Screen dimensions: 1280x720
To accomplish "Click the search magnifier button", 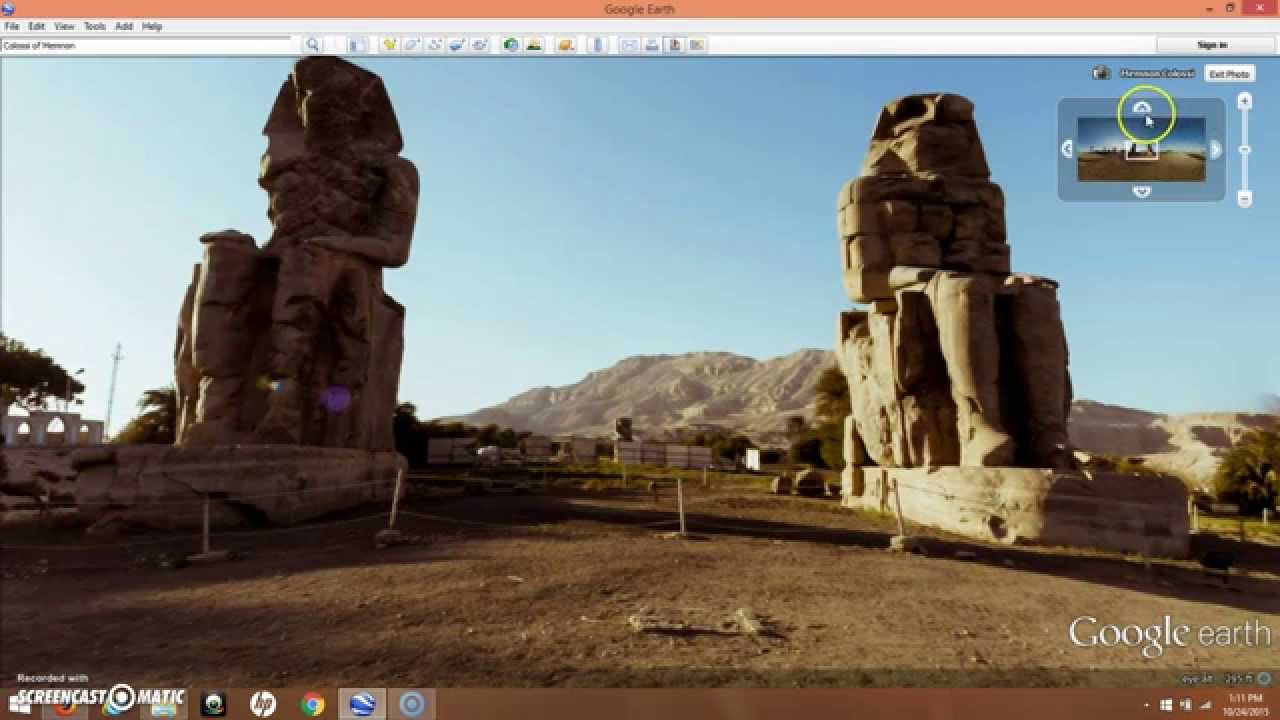I will tap(313, 45).
